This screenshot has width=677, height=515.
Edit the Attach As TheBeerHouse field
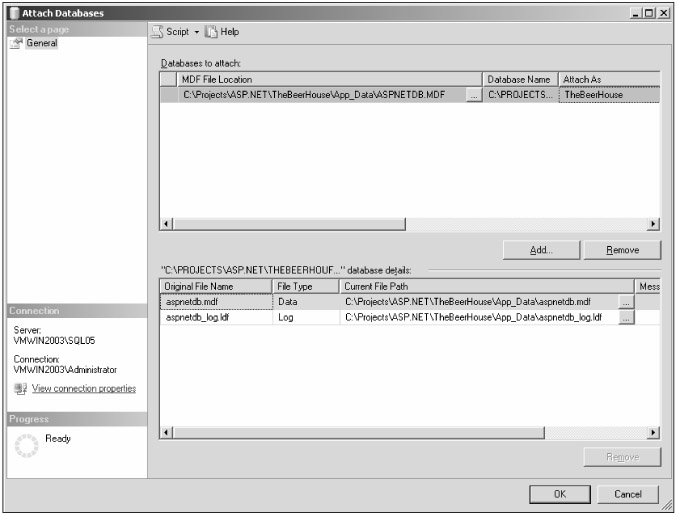pos(608,95)
